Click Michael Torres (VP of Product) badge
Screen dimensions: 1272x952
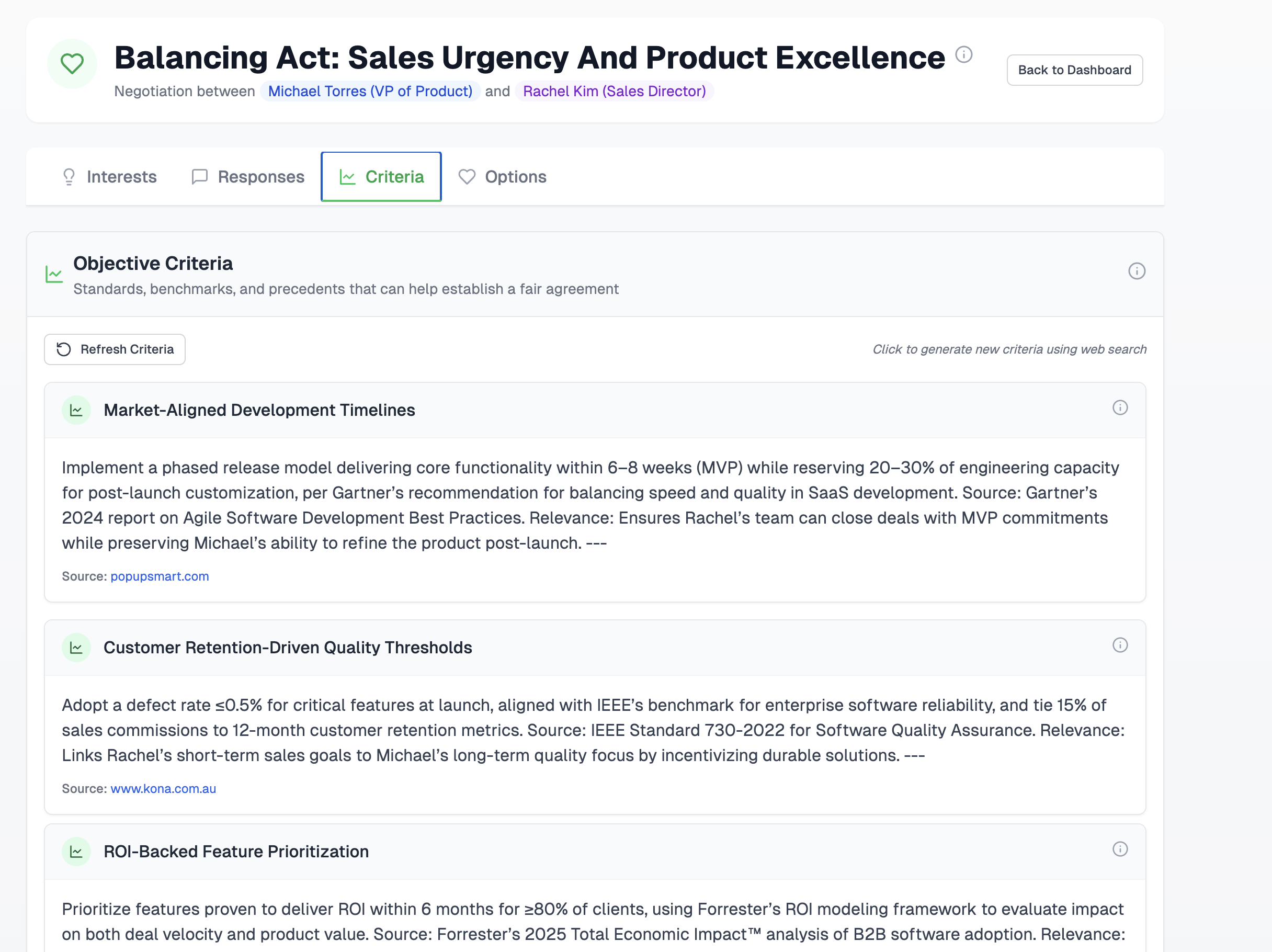point(370,92)
